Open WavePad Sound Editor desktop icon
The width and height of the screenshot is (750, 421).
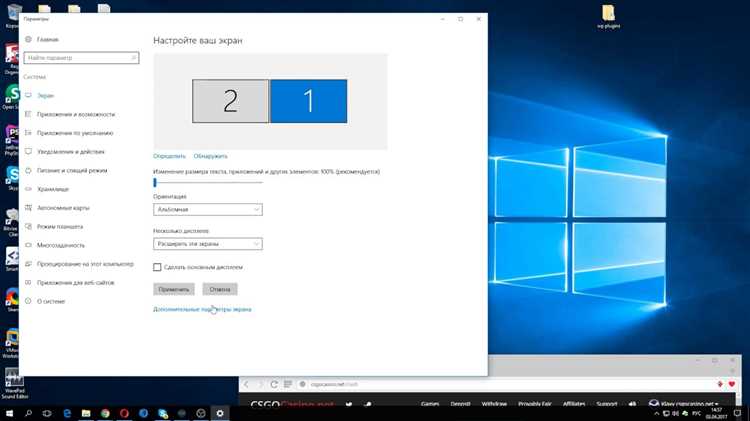pyautogui.click(x=14, y=384)
